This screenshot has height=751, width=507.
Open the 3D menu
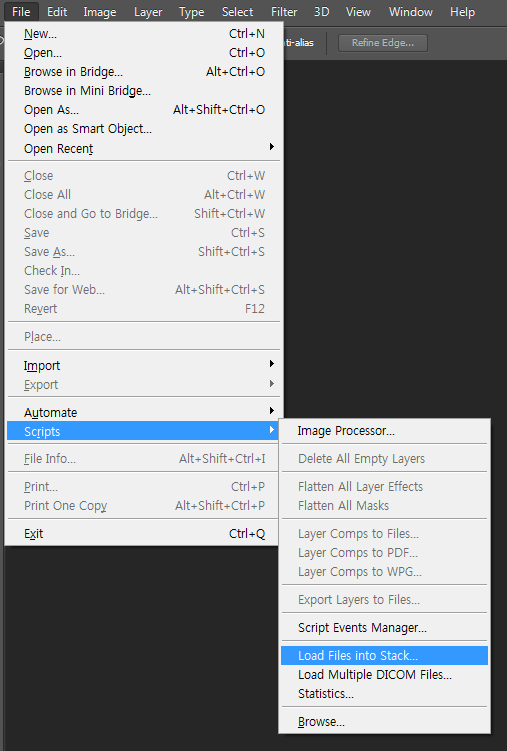[321, 11]
